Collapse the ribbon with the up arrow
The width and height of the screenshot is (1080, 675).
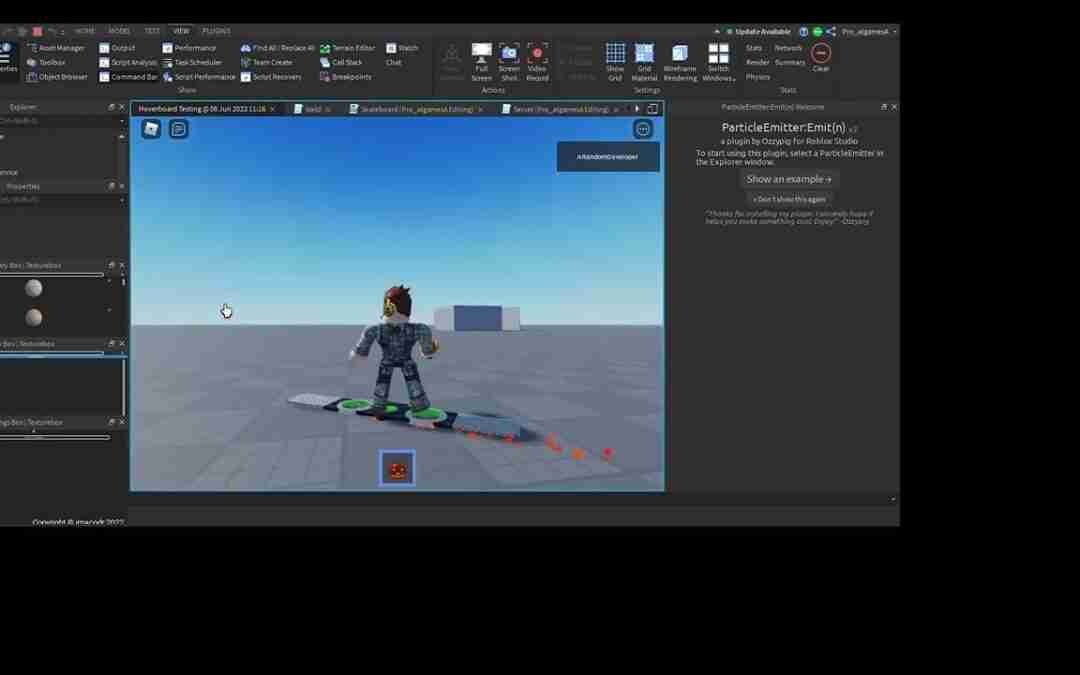pyautogui.click(x=717, y=32)
